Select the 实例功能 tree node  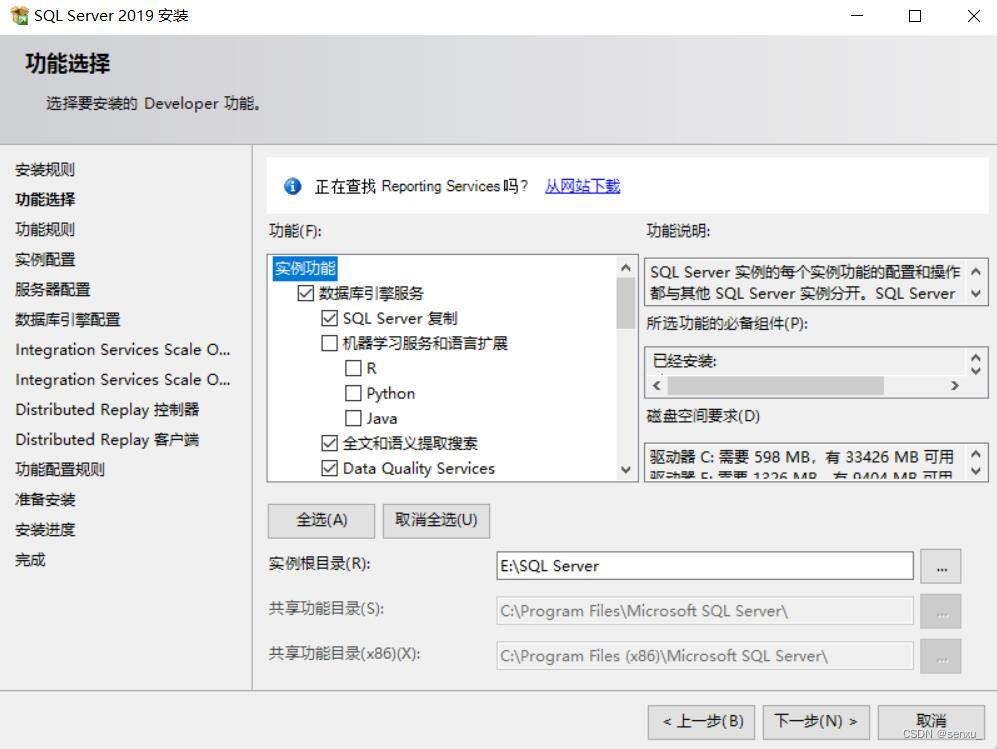click(305, 268)
